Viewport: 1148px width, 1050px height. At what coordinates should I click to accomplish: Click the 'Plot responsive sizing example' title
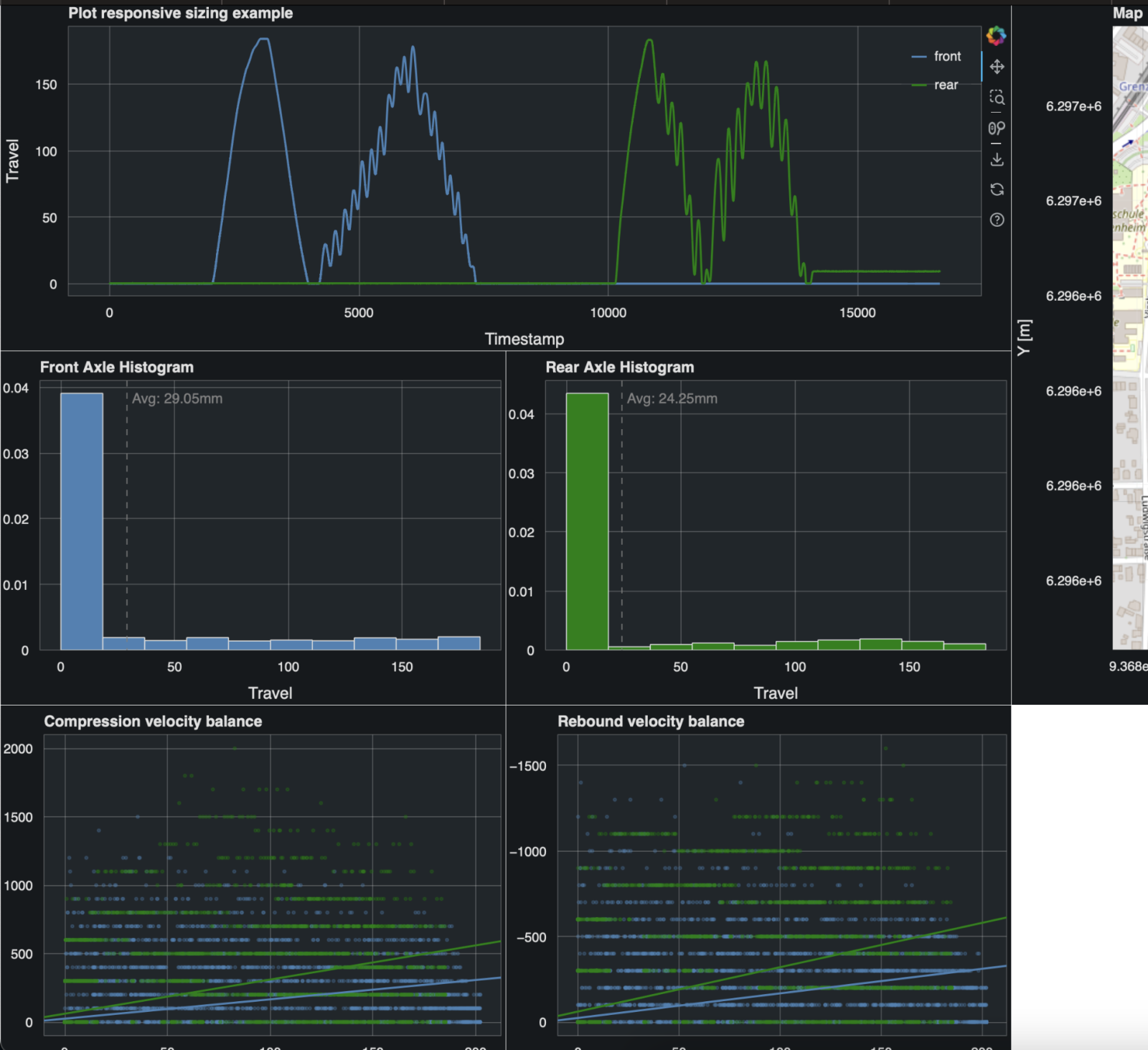point(181,13)
